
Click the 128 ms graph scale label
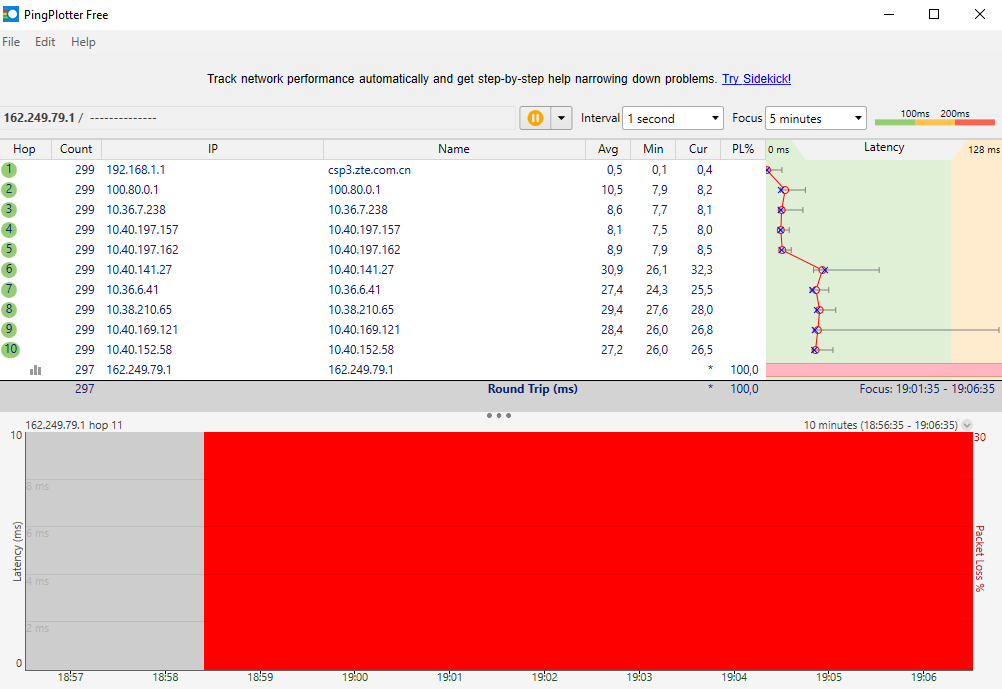(x=983, y=150)
